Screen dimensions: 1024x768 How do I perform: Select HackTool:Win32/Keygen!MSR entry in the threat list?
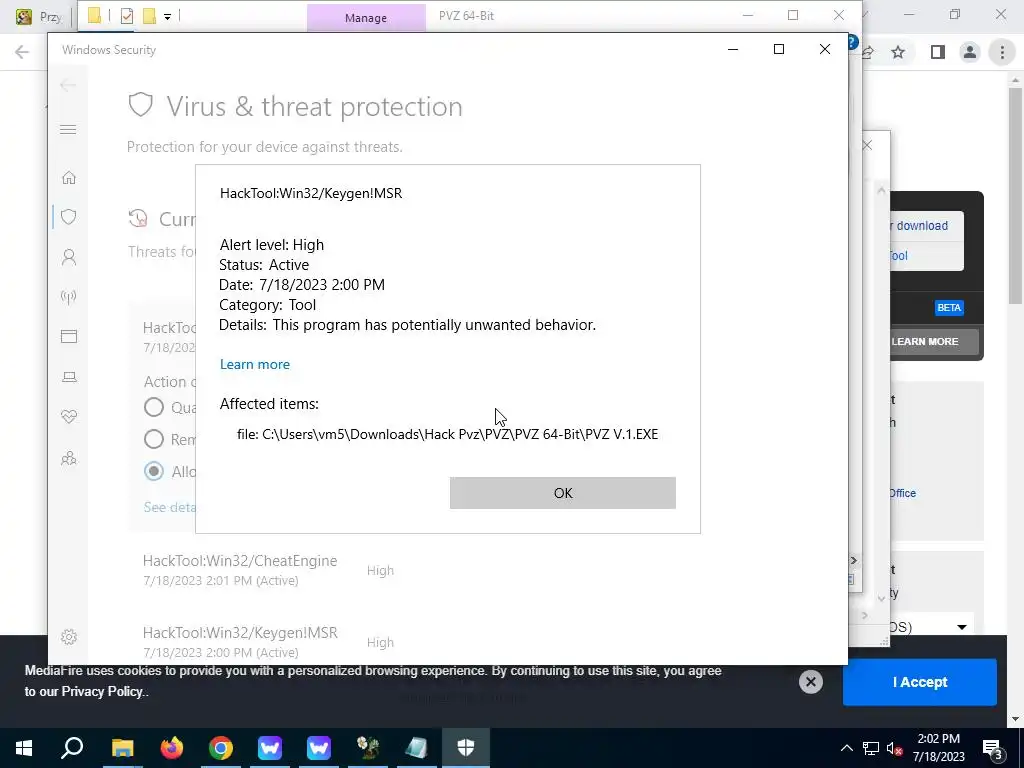tap(268, 642)
